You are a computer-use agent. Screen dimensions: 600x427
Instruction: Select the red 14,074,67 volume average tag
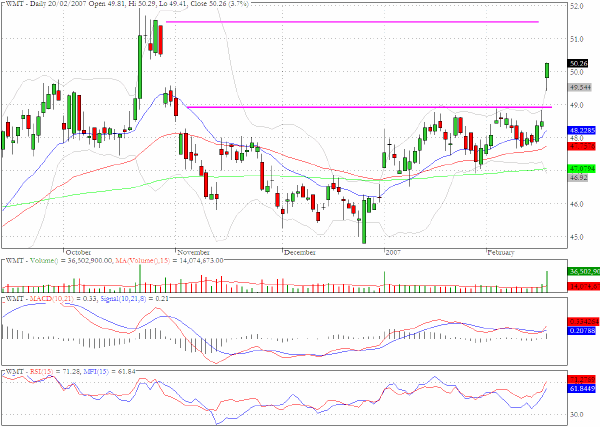coord(584,286)
